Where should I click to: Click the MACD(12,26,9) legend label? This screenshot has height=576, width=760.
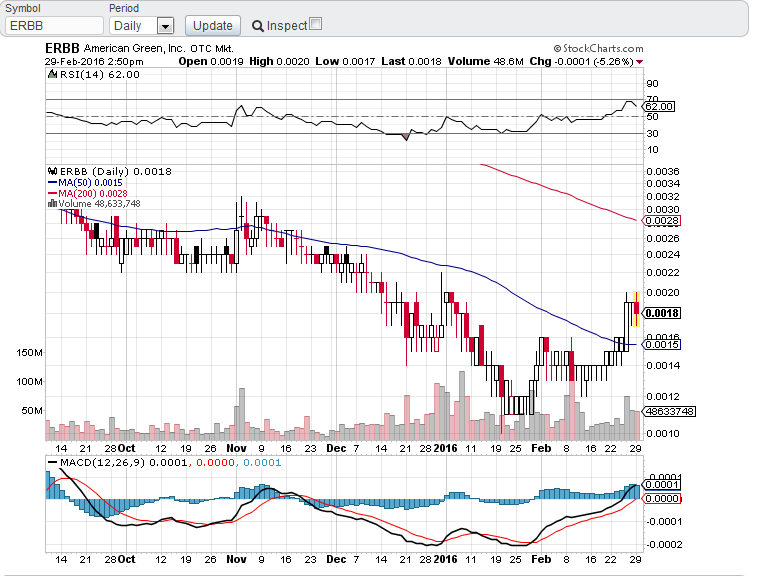tap(102, 463)
